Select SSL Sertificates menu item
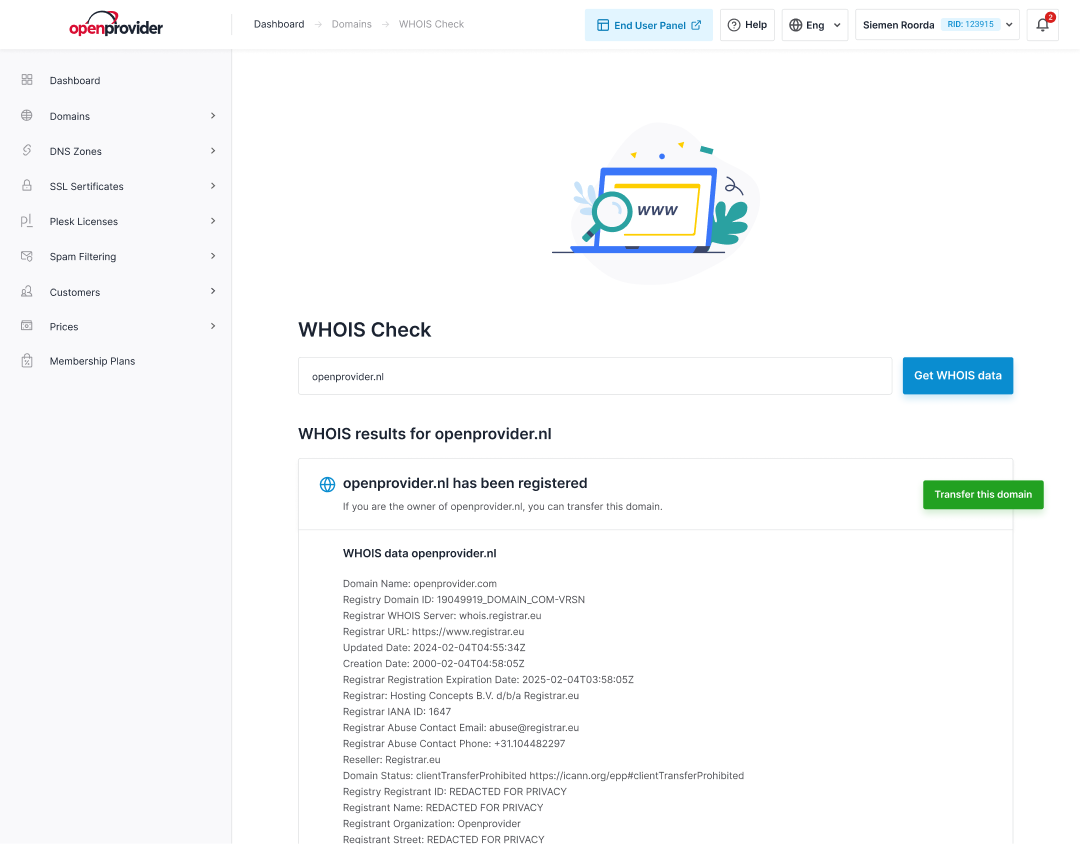The image size is (1080, 844). pos(87,186)
